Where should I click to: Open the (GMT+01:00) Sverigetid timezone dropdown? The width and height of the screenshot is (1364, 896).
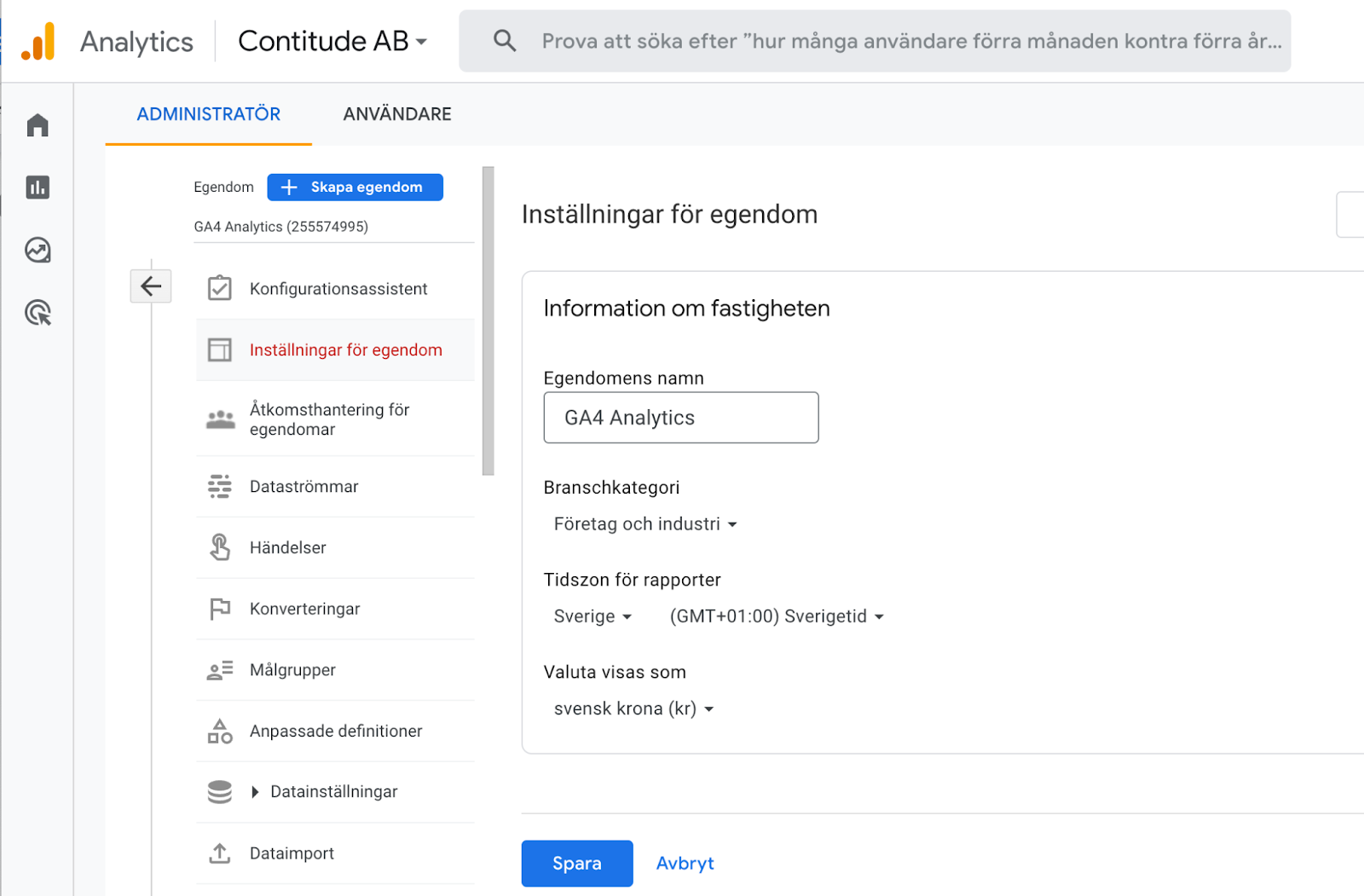(x=777, y=616)
